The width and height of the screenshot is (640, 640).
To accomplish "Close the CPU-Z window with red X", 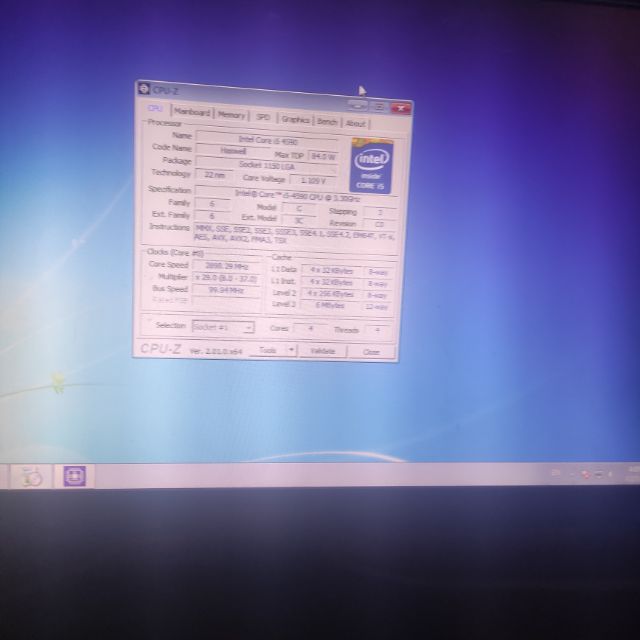I will (401, 107).
